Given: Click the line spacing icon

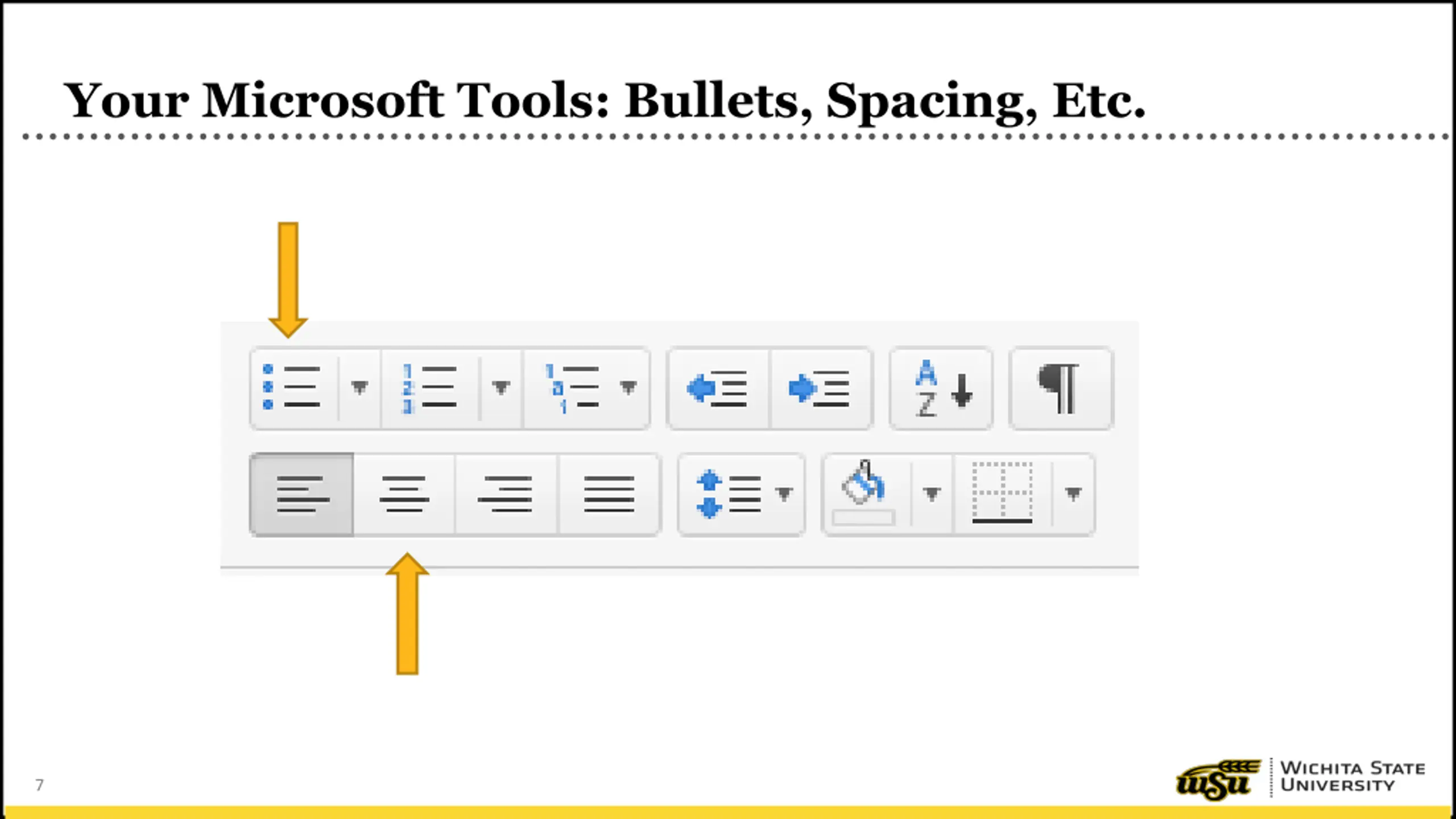Looking at the screenshot, I should pos(728,495).
